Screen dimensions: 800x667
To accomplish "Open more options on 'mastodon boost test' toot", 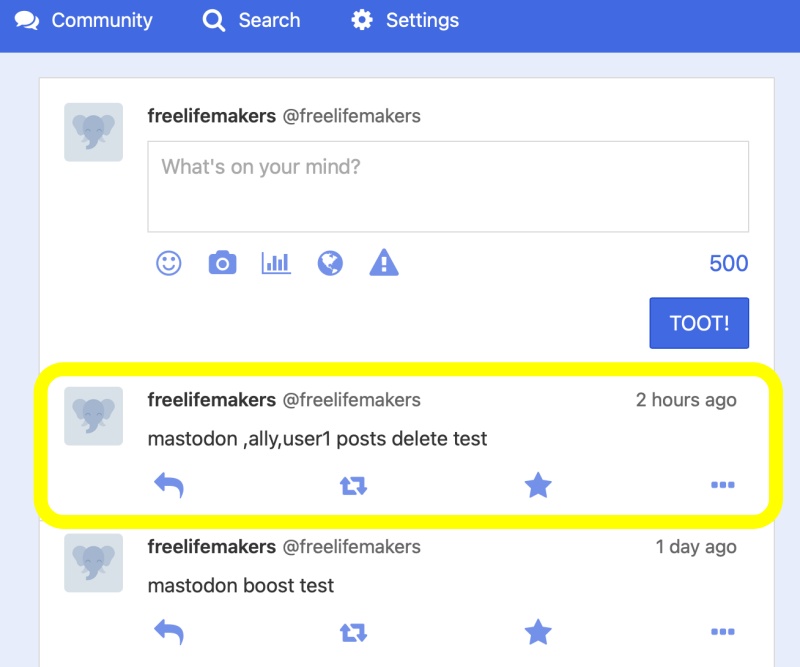I will (723, 632).
